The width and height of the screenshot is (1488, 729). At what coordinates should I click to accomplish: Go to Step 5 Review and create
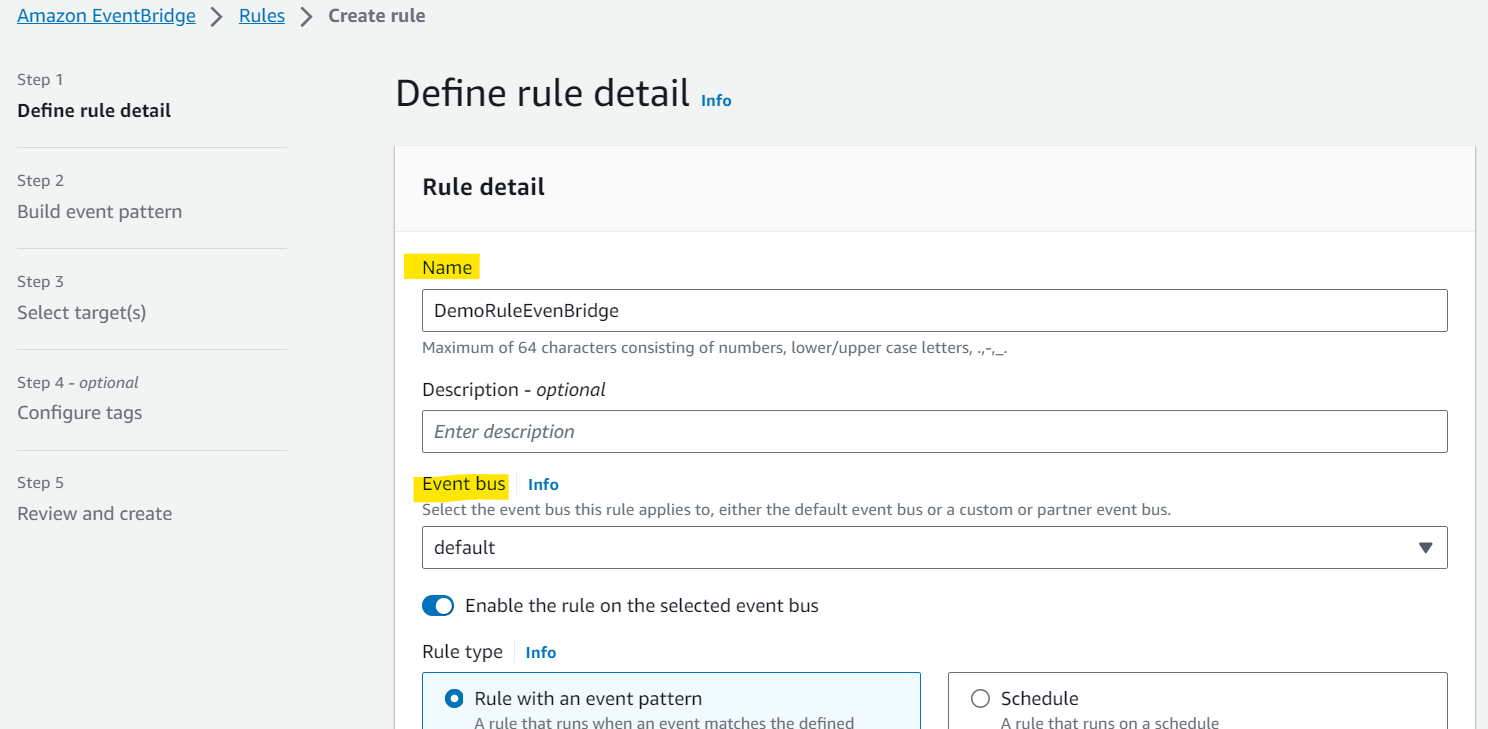(95, 514)
